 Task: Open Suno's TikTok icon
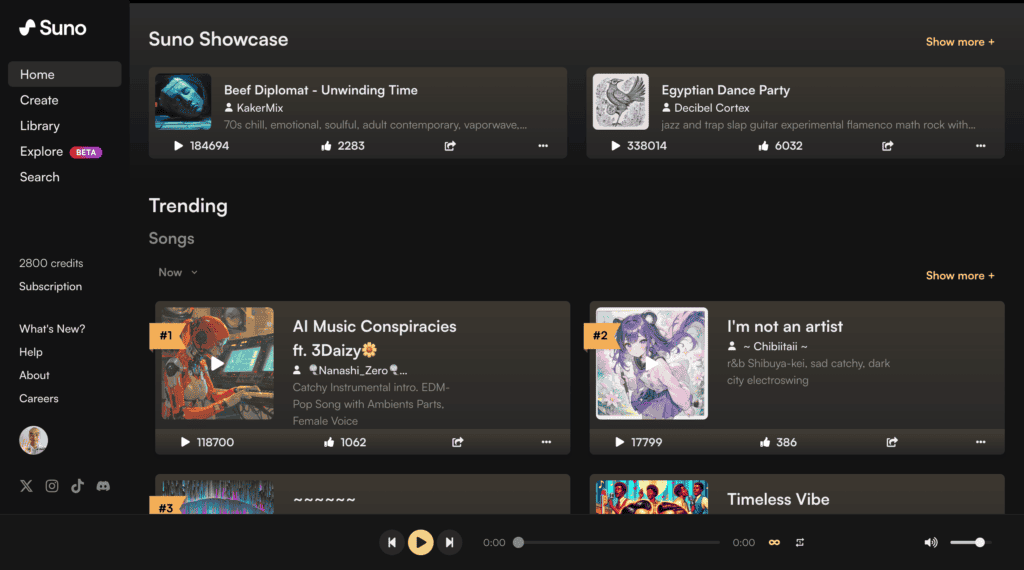click(77, 486)
